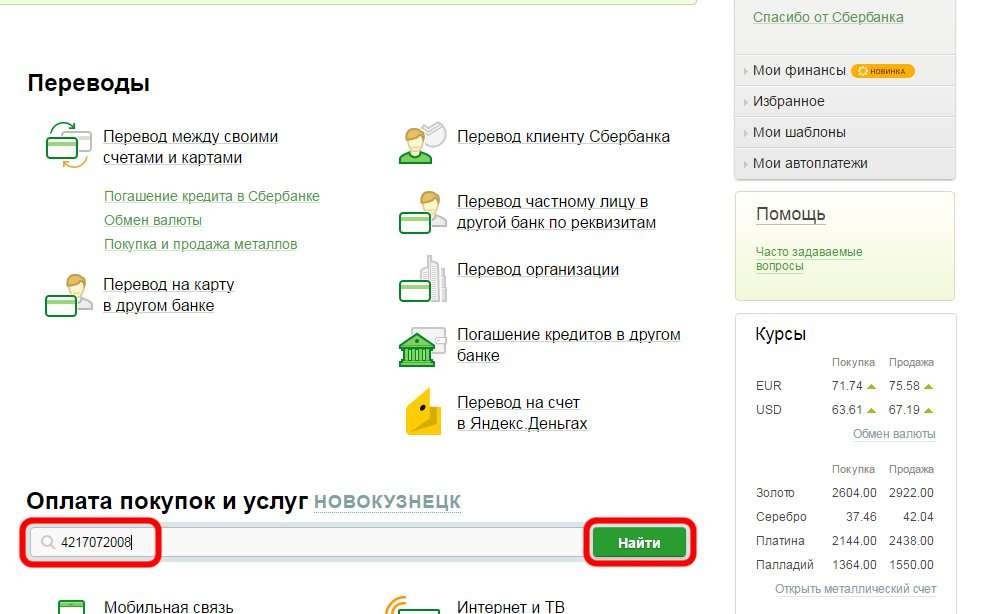Open Перевод между своими счетами и картами

[191, 147]
